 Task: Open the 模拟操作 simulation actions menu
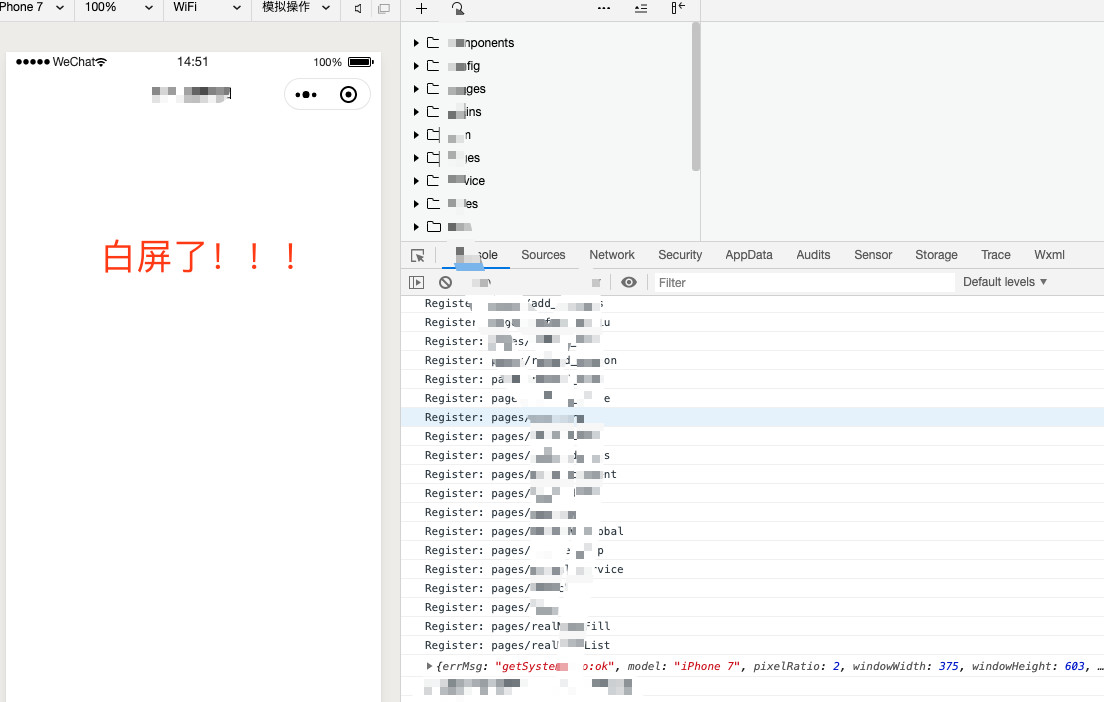[294, 8]
